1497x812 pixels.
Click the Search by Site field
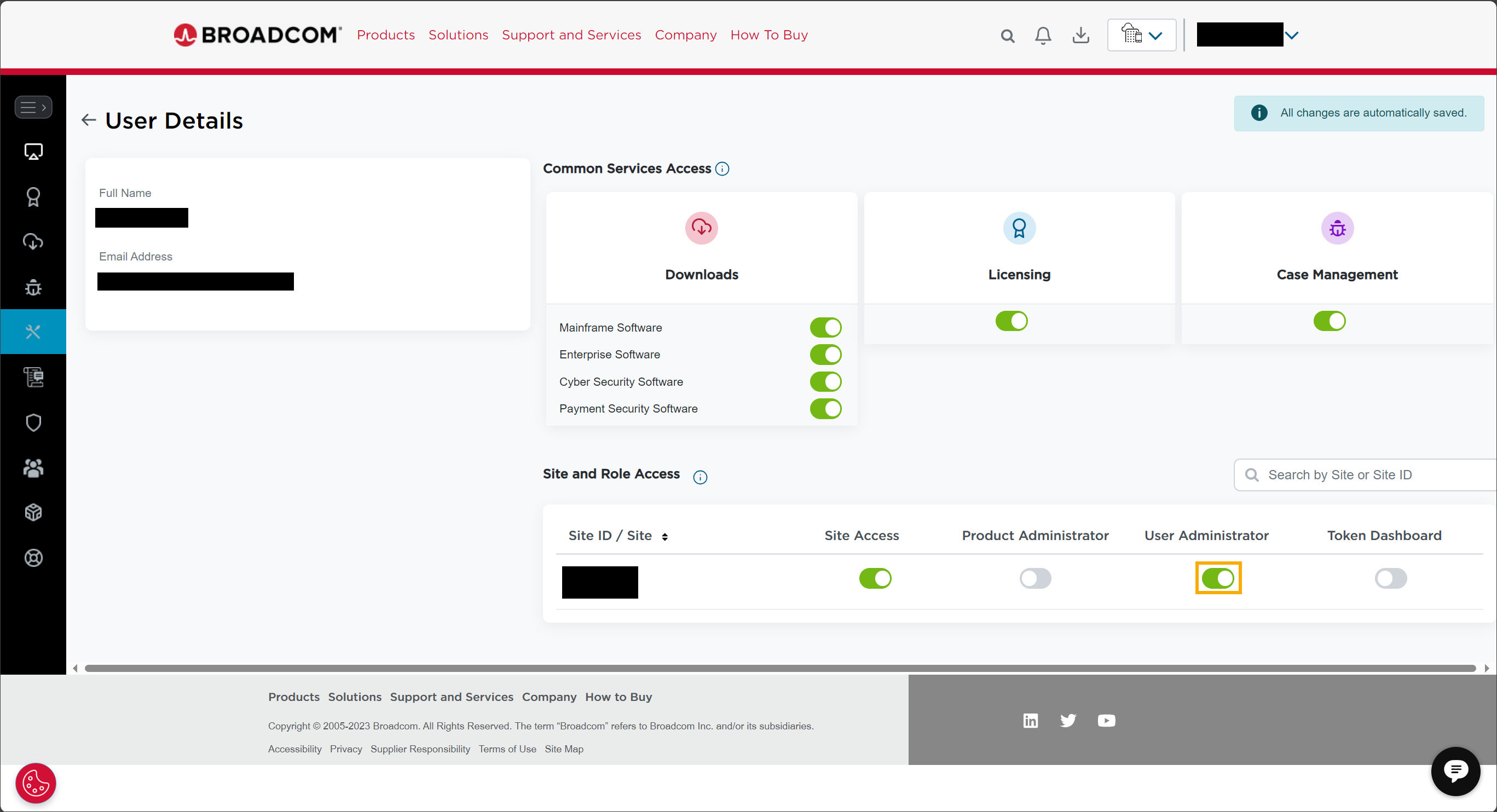[1365, 475]
